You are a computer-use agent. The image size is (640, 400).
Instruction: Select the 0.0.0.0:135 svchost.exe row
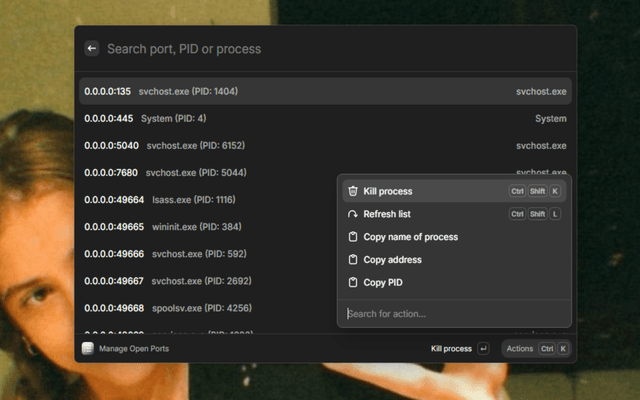(300, 91)
